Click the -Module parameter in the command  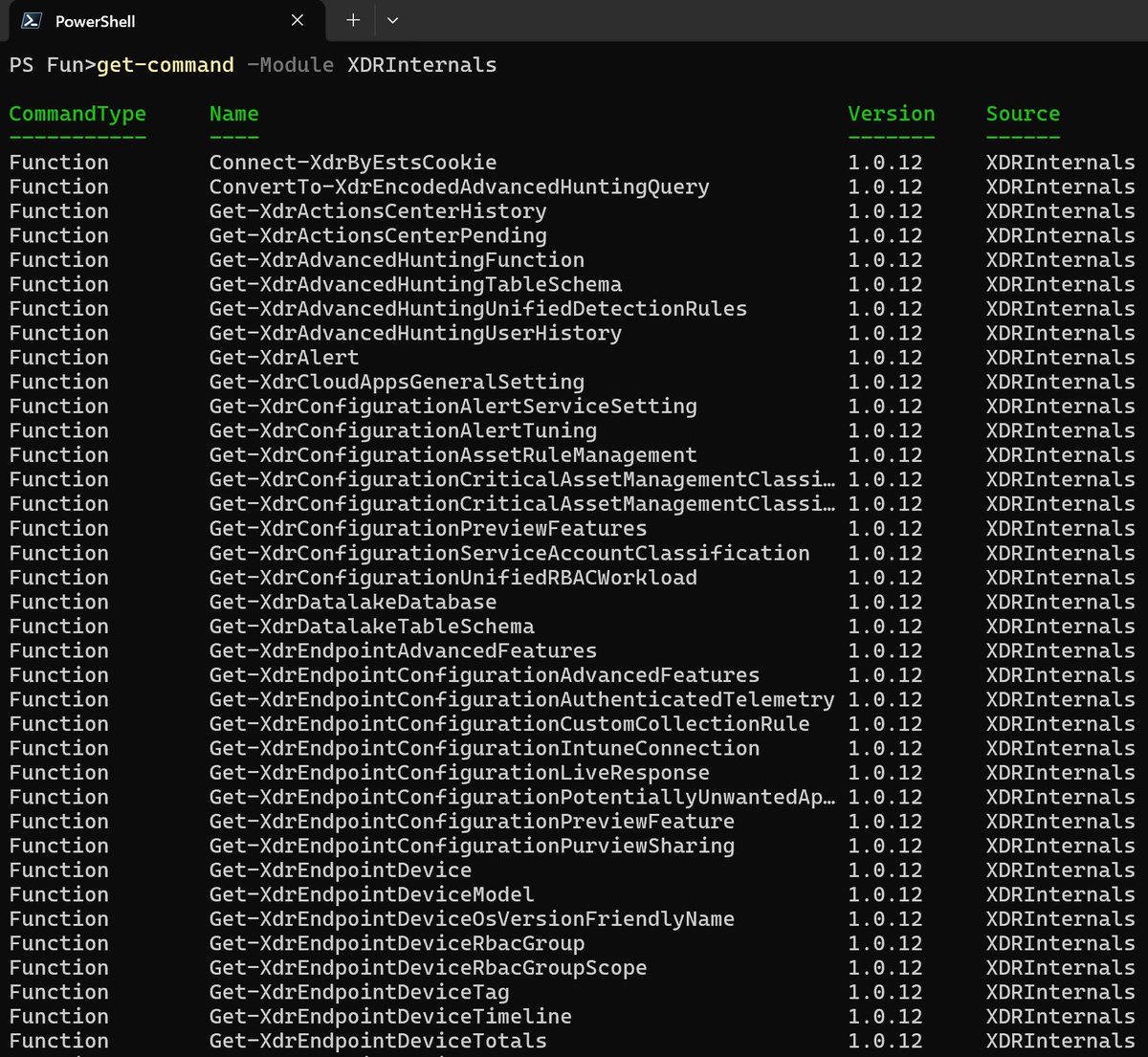coord(291,65)
